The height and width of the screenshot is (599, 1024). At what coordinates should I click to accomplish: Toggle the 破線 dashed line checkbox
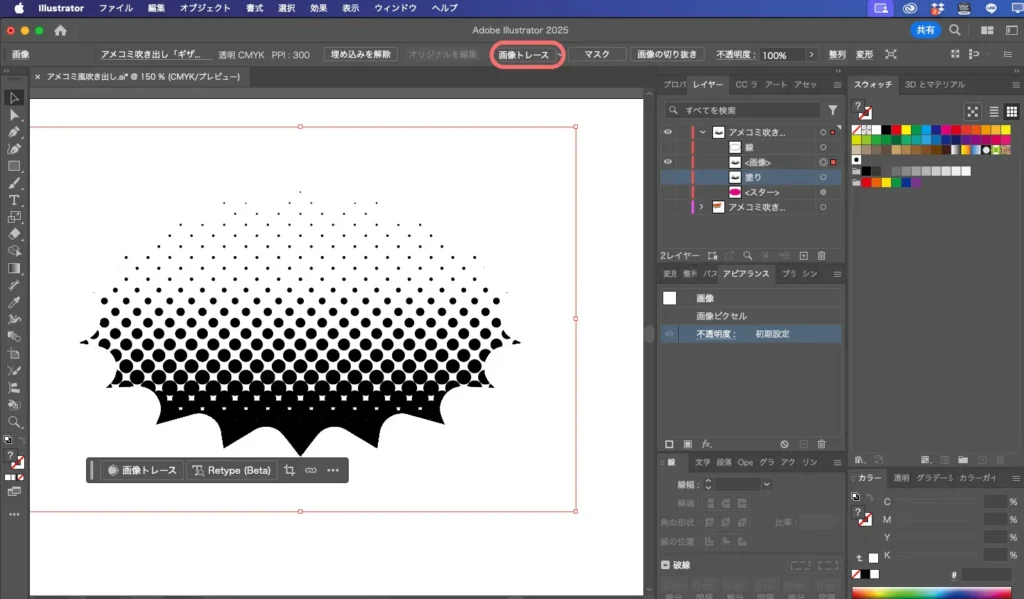(x=667, y=565)
